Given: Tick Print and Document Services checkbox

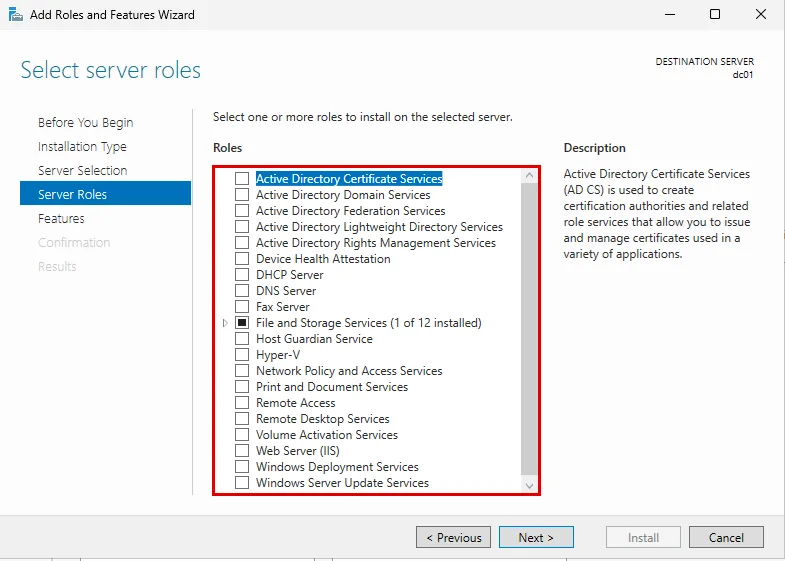Looking at the screenshot, I should pos(242,387).
